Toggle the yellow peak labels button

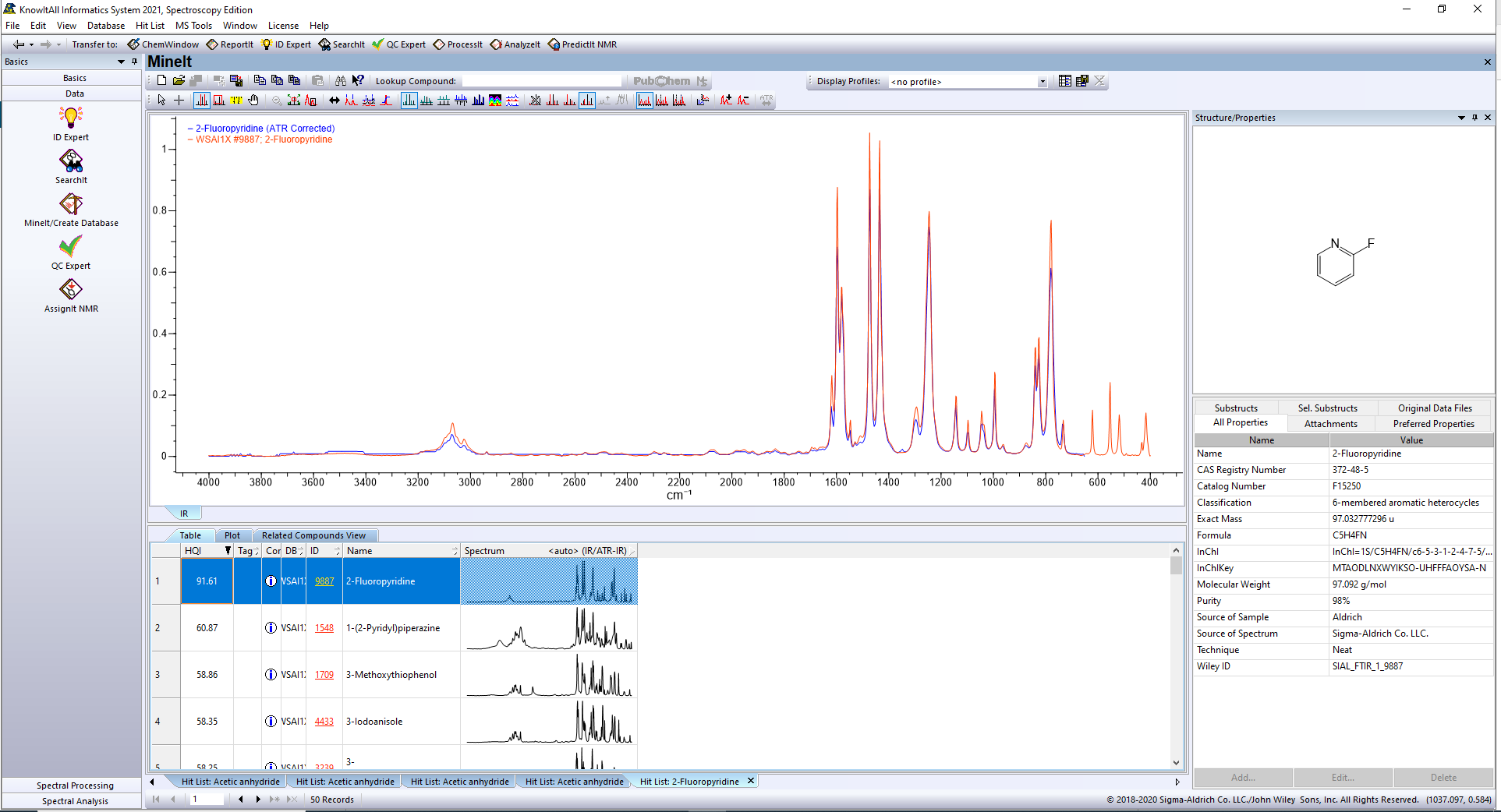[x=236, y=101]
